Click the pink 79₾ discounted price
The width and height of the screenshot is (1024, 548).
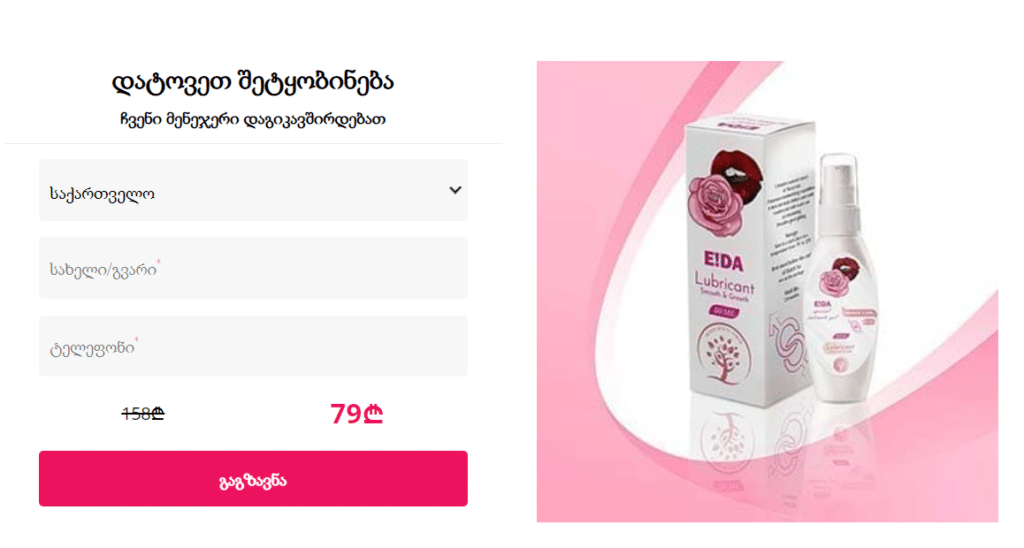coord(356,413)
